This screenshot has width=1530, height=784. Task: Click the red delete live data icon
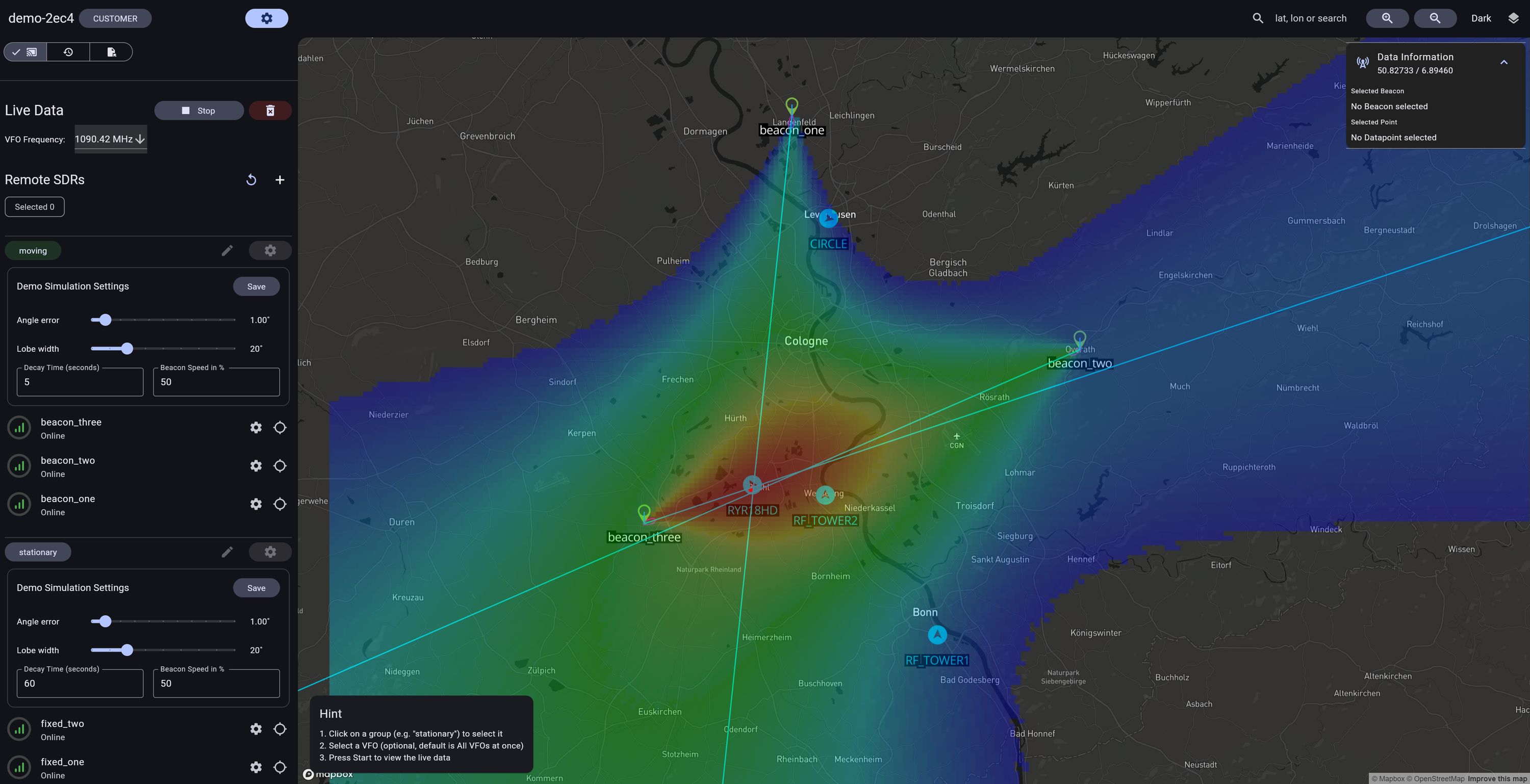coord(270,111)
